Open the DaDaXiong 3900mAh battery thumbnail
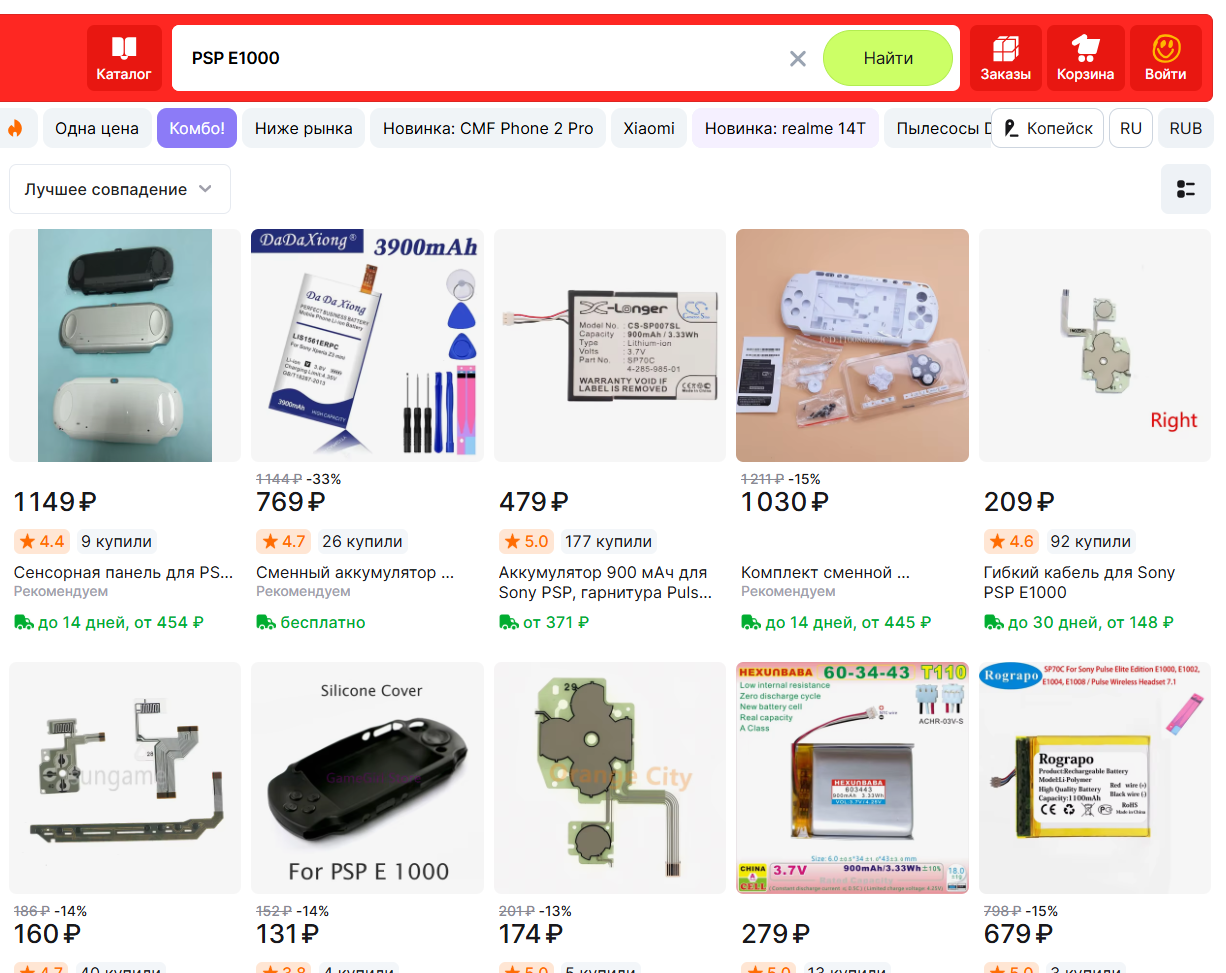This screenshot has width=1226, height=973. pyautogui.click(x=367, y=345)
